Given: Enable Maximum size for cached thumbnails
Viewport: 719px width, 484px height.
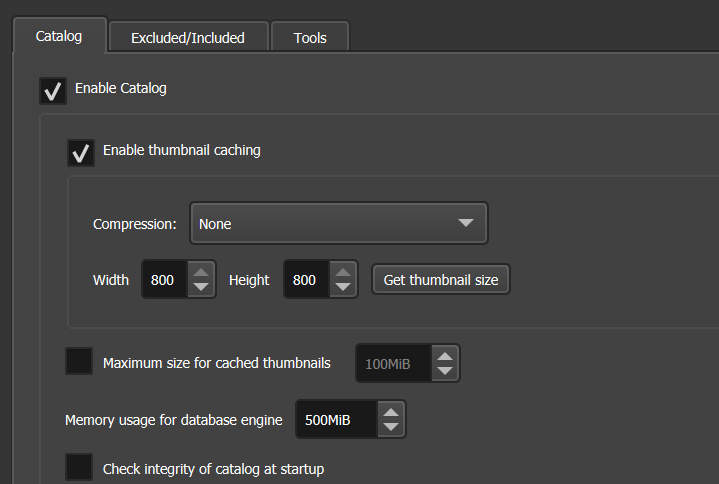Looking at the screenshot, I should pyautogui.click(x=79, y=362).
